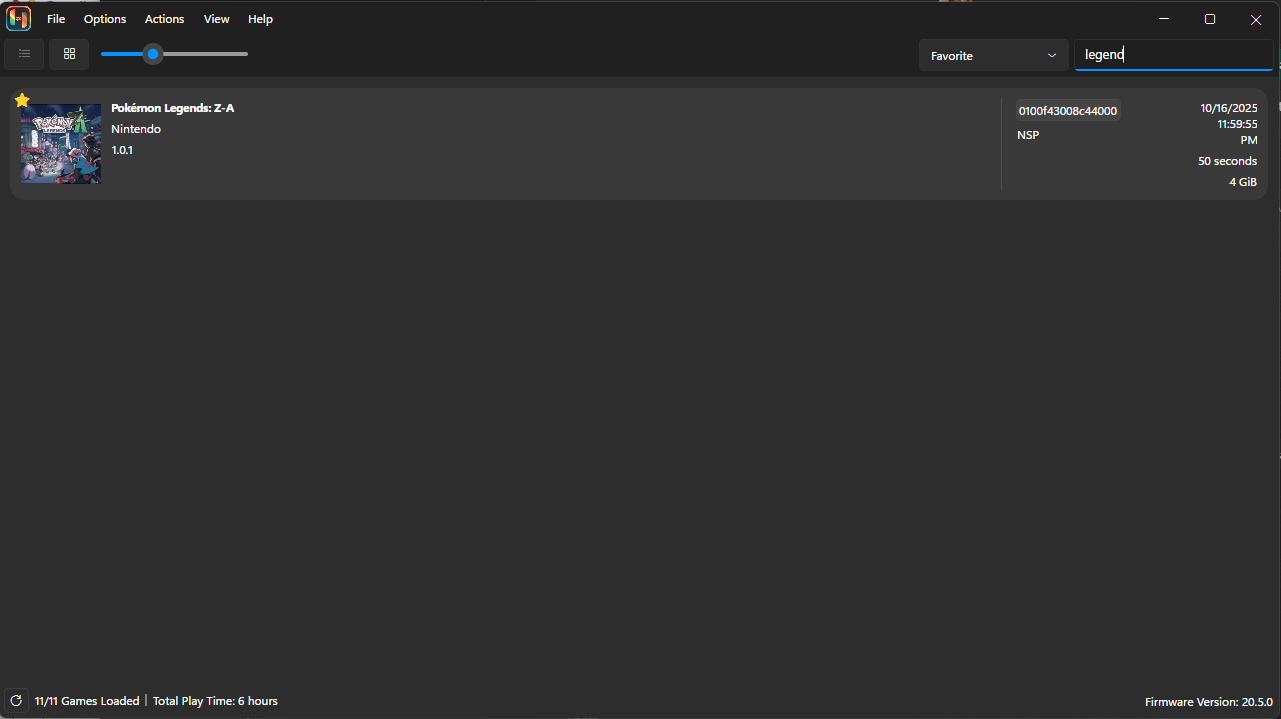Click the search field containing "legend"
The width and height of the screenshot is (1281, 719).
coord(1173,55)
